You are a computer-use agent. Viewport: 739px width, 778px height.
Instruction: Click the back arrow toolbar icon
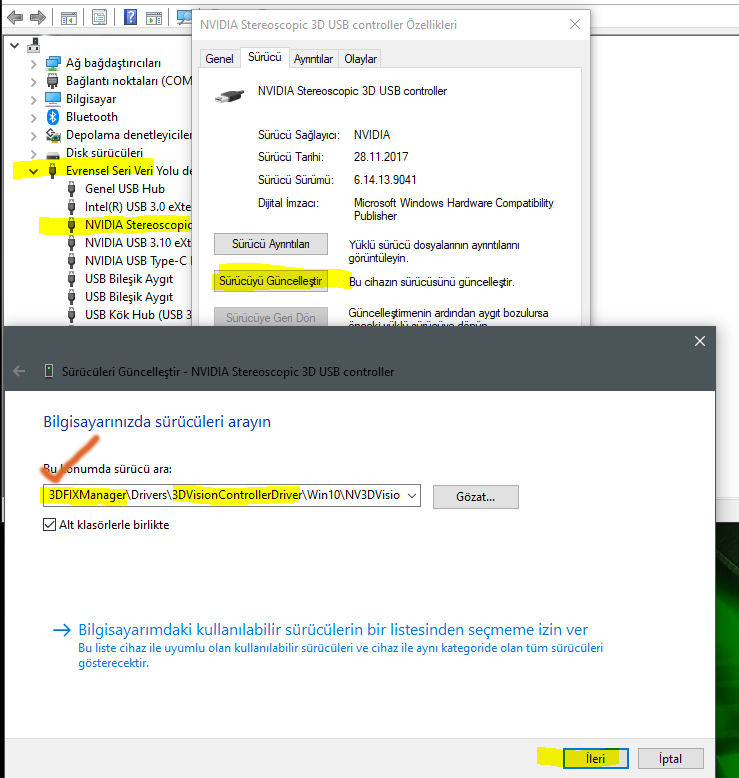[x=15, y=17]
